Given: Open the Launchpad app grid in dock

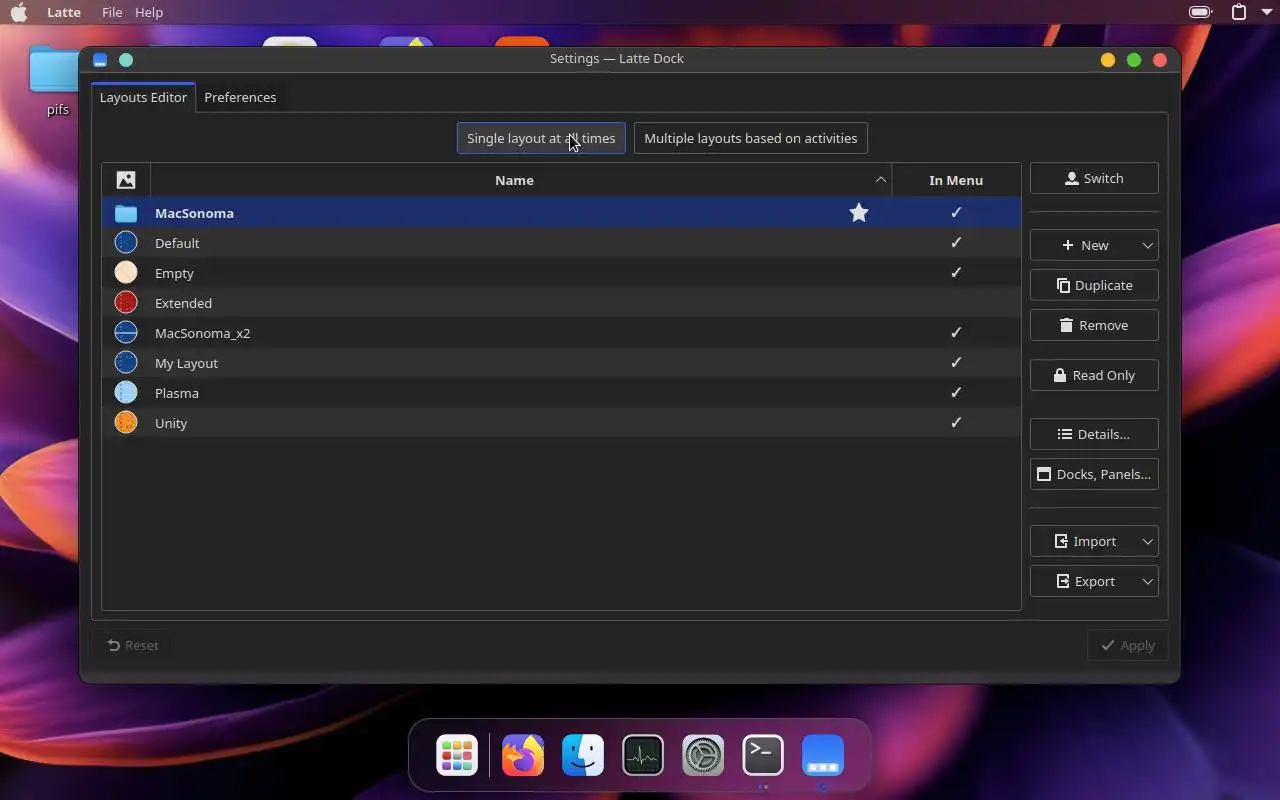Looking at the screenshot, I should click(x=457, y=755).
